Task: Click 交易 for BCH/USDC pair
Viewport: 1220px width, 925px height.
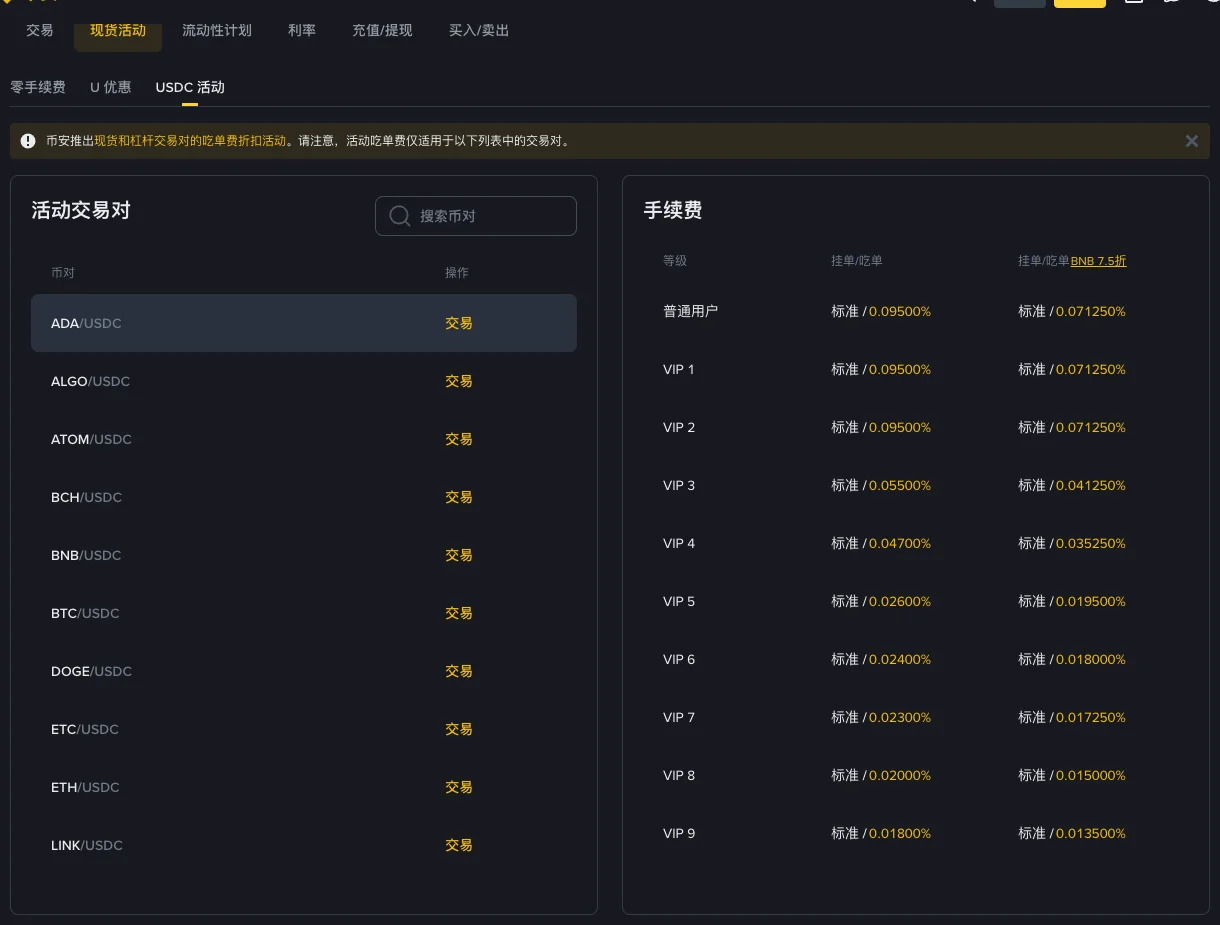Action: coord(459,497)
